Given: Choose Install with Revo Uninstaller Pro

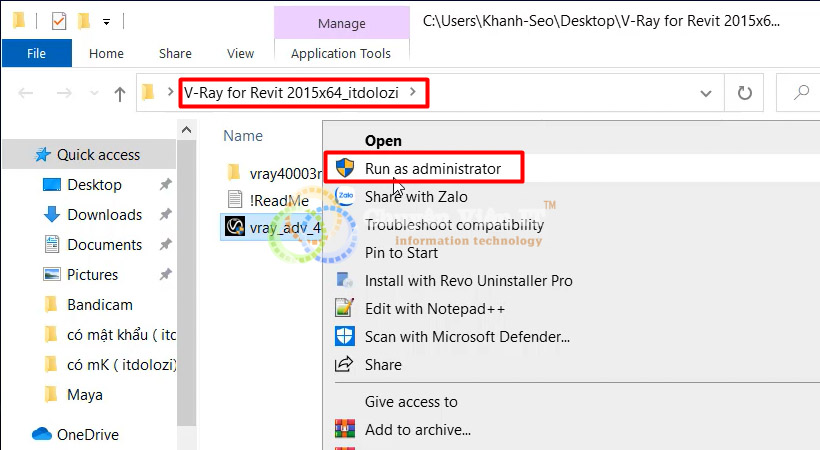Looking at the screenshot, I should pos(469,281).
